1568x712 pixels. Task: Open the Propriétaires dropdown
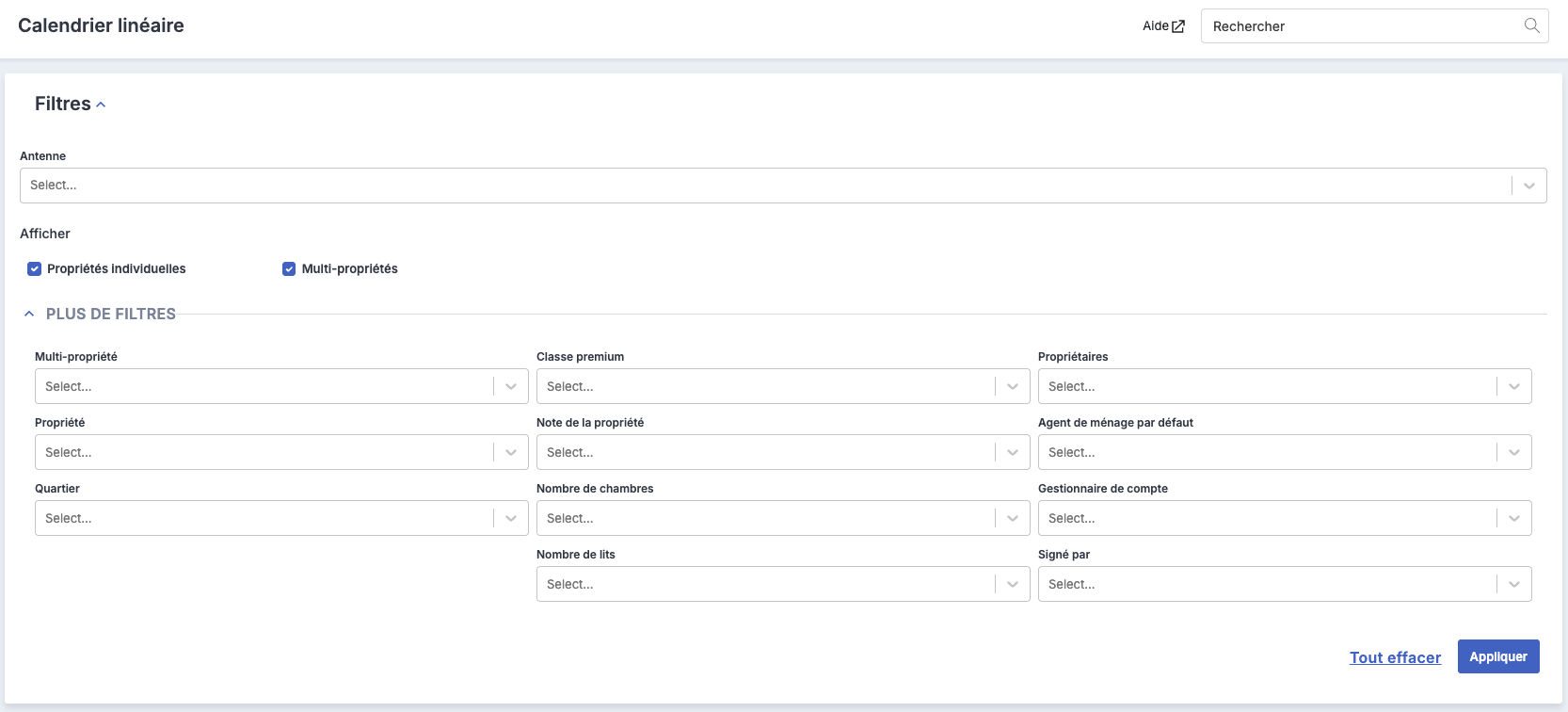tap(1285, 386)
